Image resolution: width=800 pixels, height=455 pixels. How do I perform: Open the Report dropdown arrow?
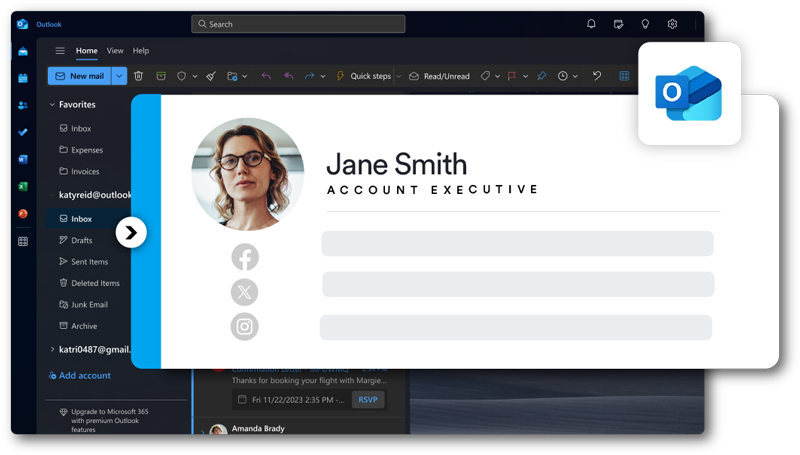195,77
